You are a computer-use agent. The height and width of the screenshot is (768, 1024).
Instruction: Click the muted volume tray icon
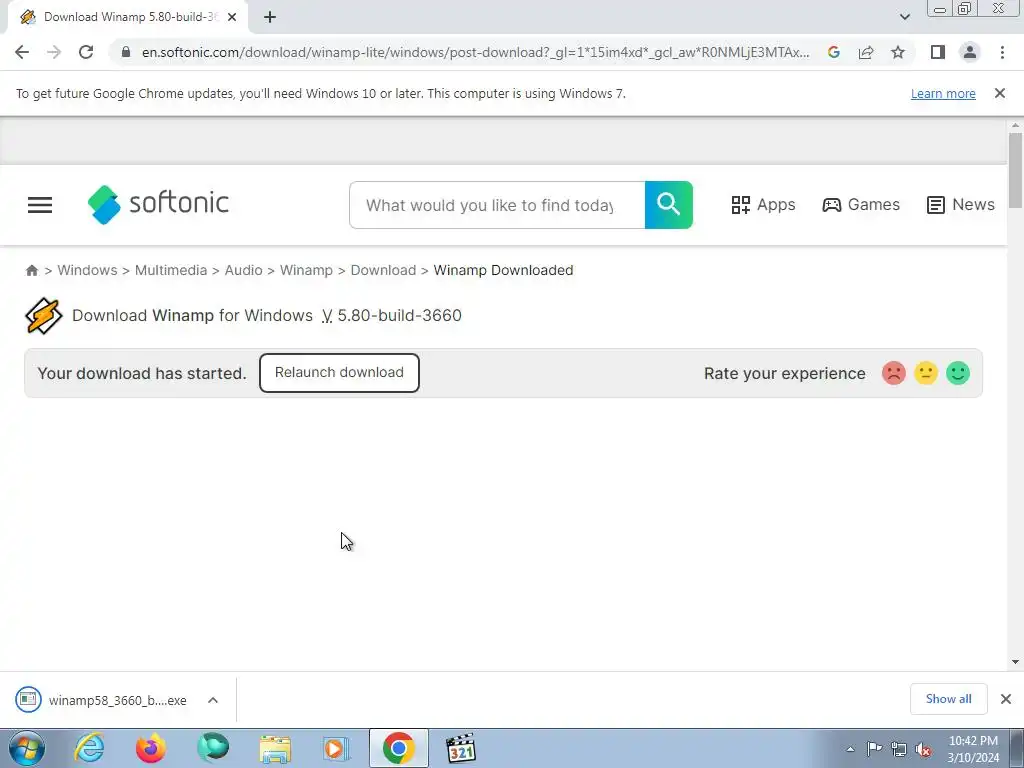[x=923, y=750]
